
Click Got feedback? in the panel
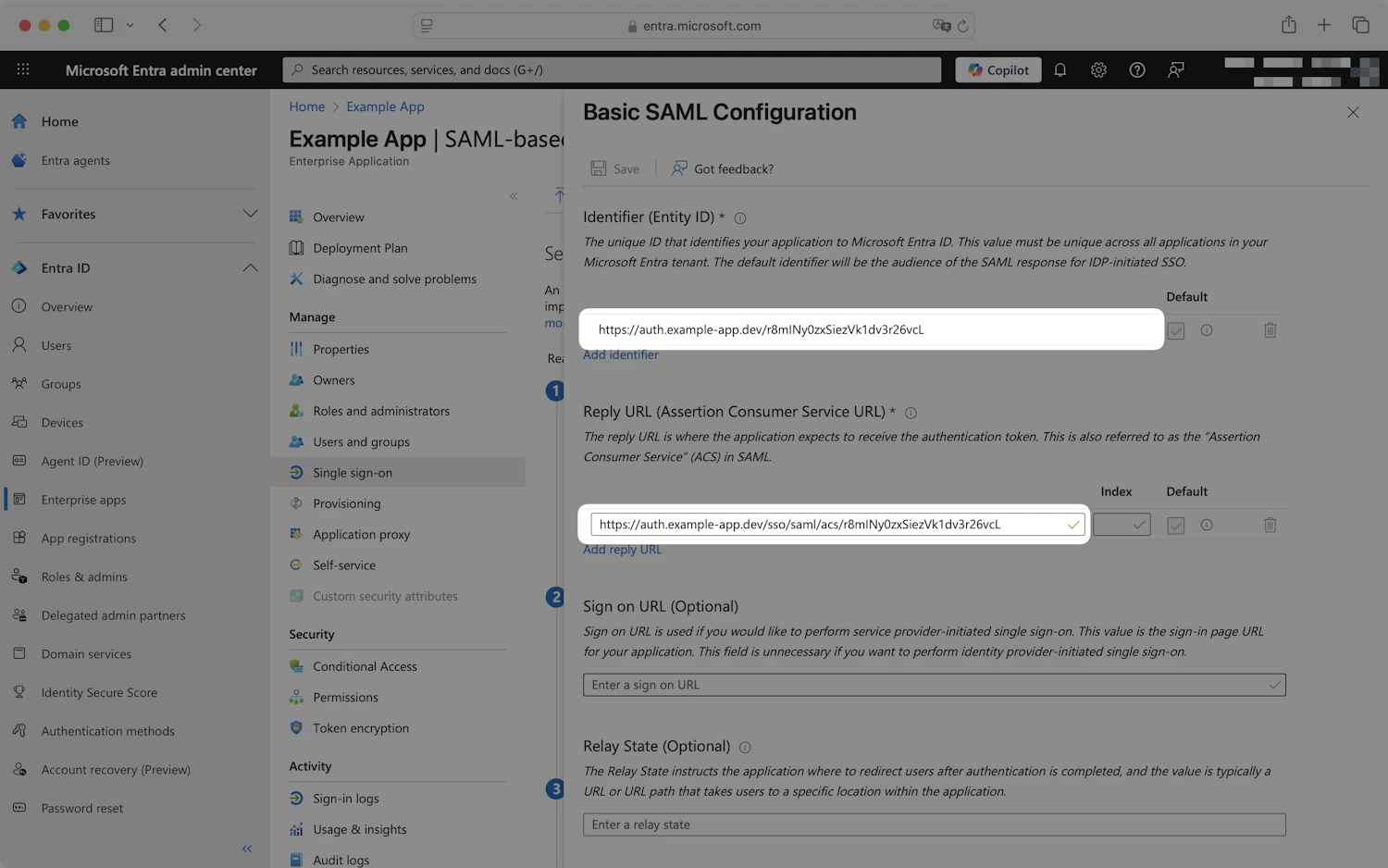(723, 168)
